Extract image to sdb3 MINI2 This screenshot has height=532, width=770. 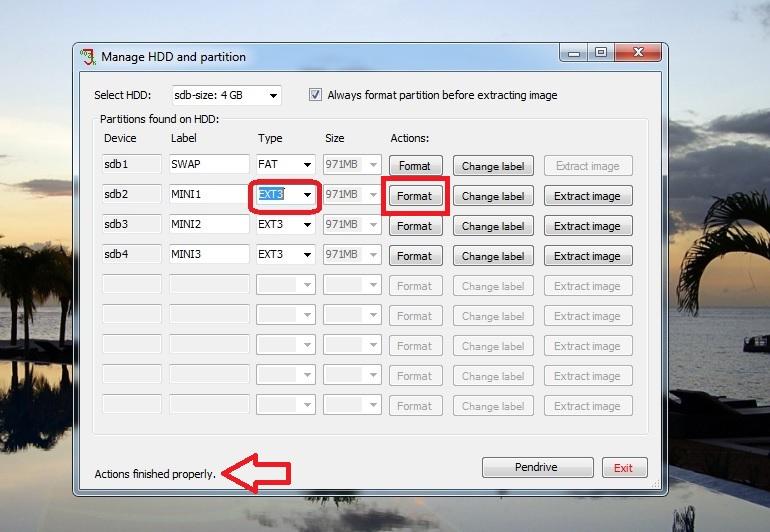(588, 226)
